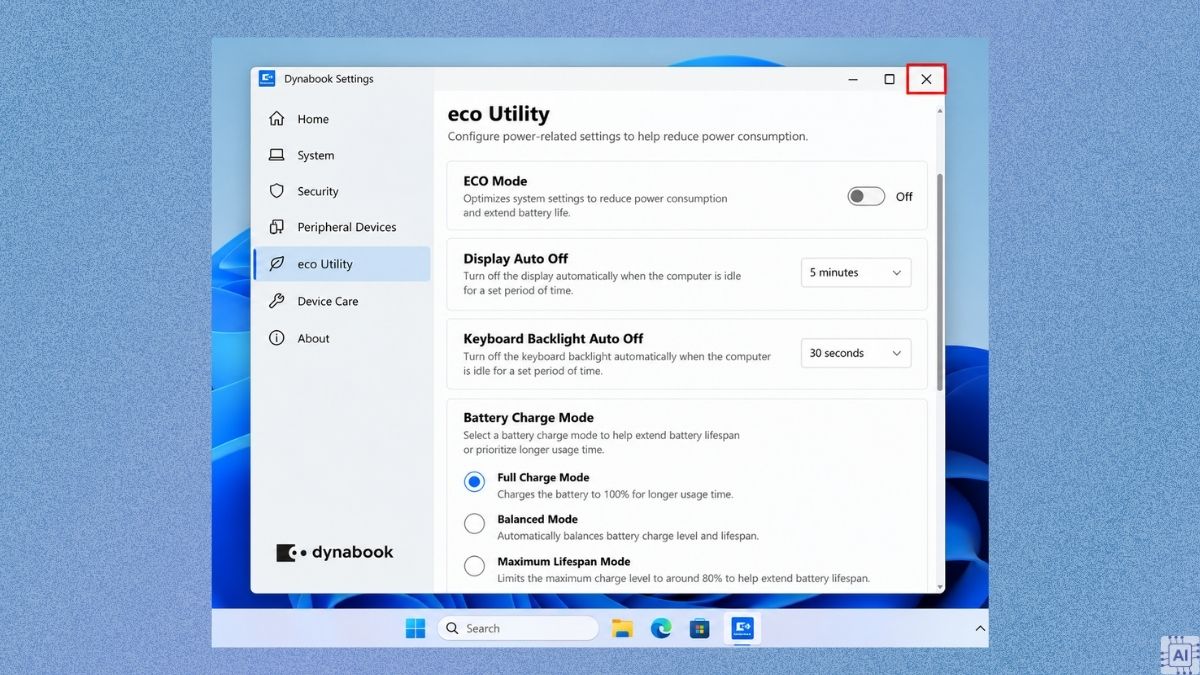Expand the taskbar hidden icons chevron
1200x675 pixels.
point(980,628)
